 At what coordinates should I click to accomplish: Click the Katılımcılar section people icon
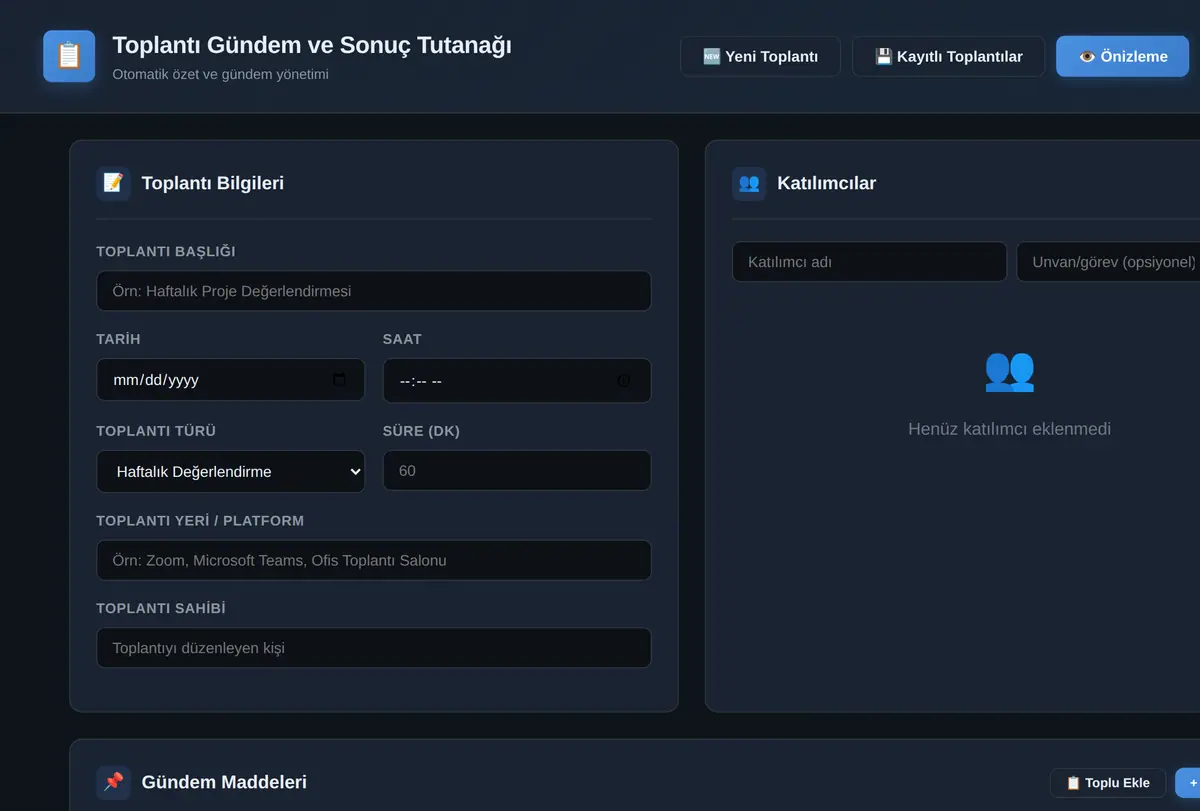749,183
